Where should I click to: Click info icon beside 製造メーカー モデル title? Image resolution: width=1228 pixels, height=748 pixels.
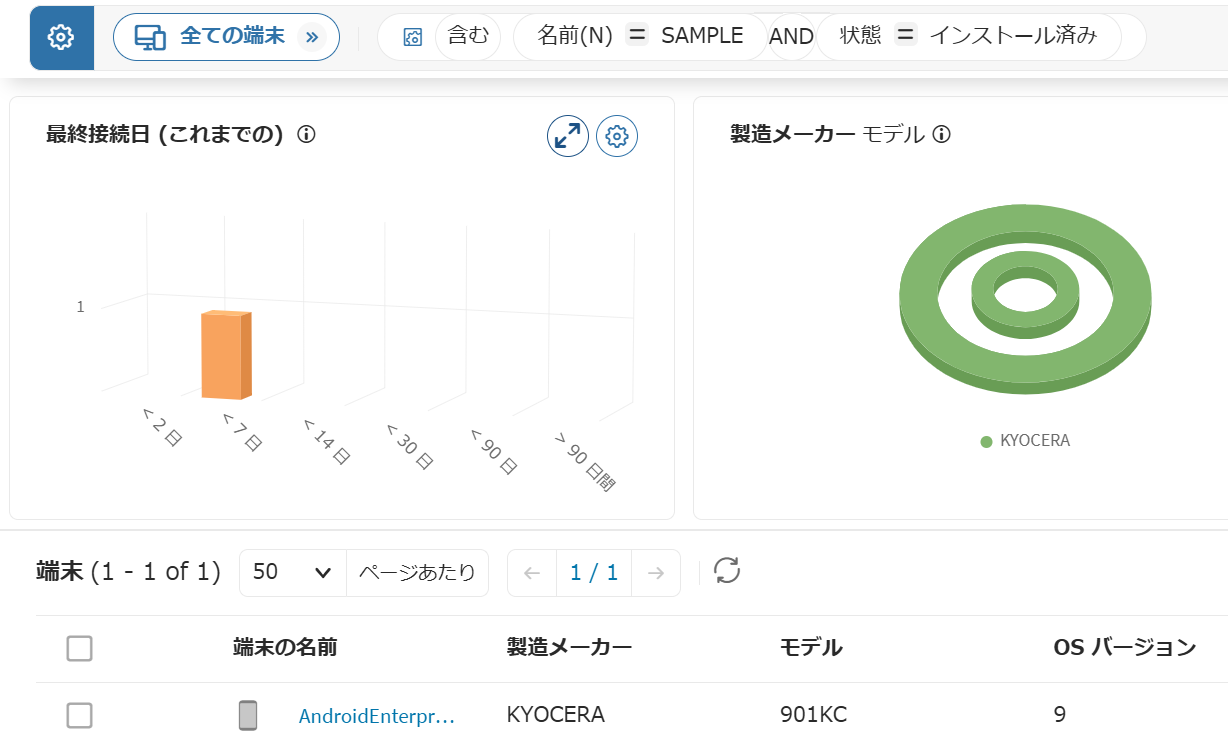[x=941, y=134]
